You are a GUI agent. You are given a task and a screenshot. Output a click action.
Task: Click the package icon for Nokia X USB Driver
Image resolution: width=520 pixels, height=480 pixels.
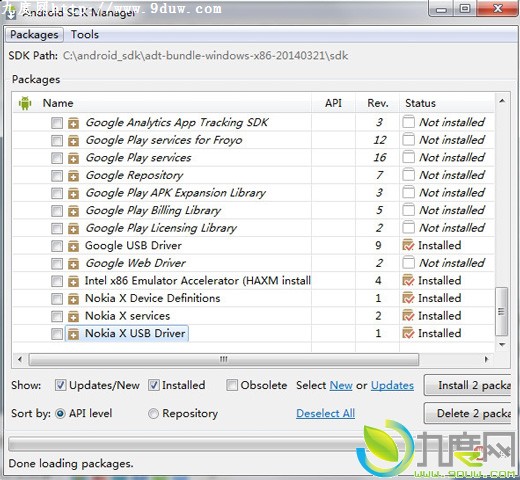(73, 334)
